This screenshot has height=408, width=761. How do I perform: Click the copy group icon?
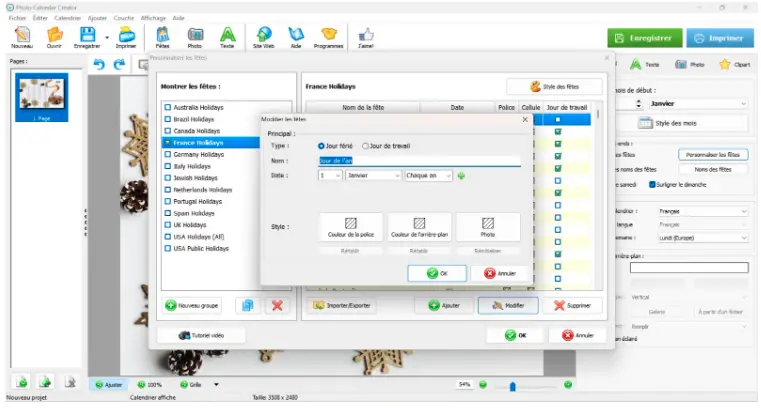[248, 306]
